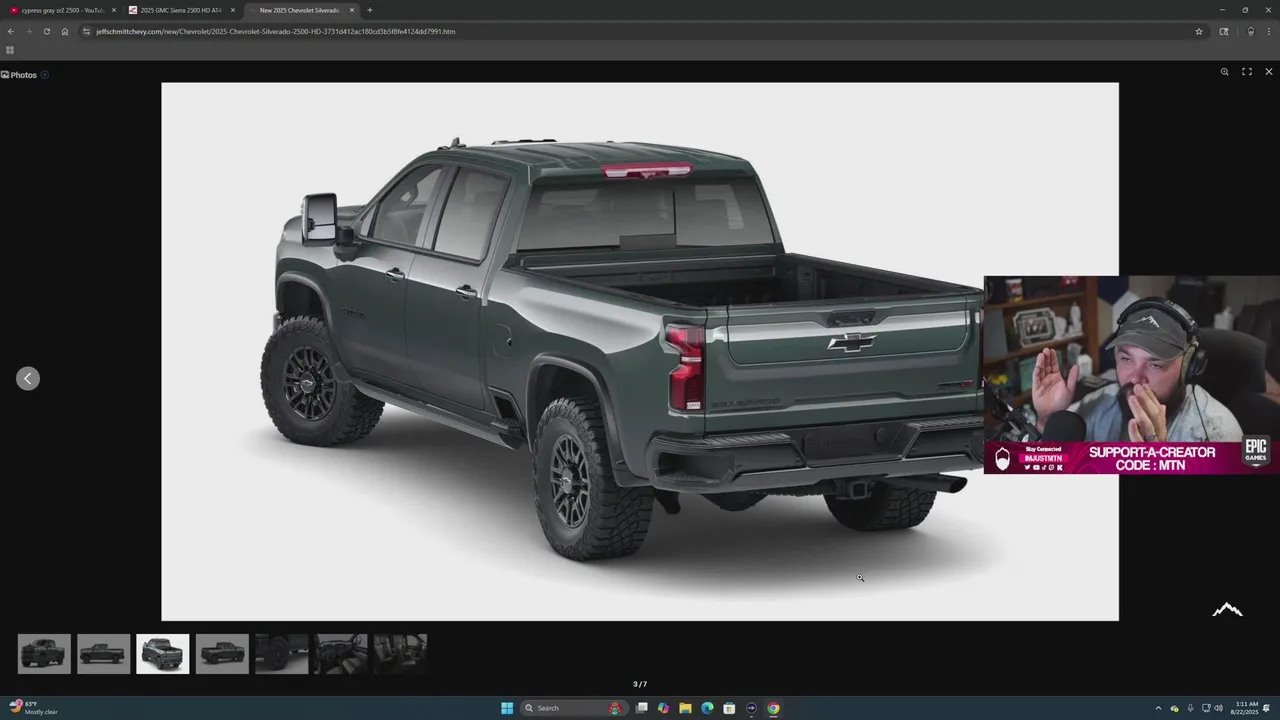
Task: Close the Chevrolet Silverado tab
Action: tap(352, 10)
